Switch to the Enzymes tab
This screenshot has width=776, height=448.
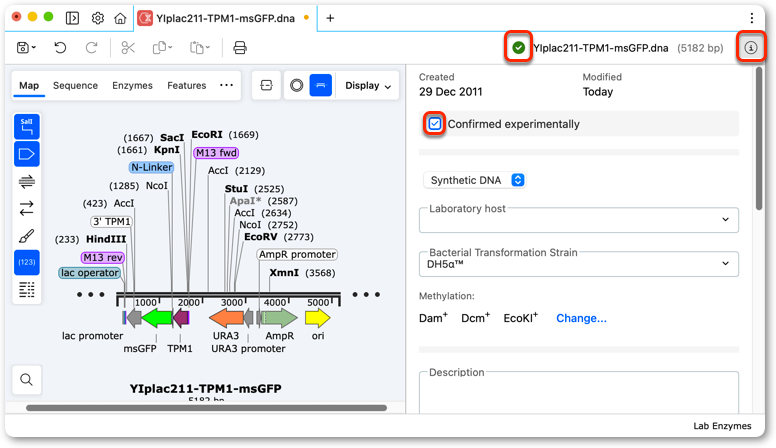pyautogui.click(x=132, y=86)
